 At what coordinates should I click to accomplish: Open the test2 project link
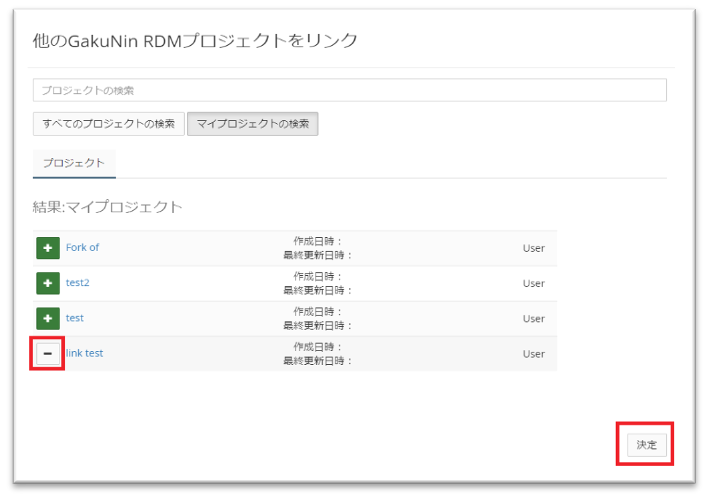coord(78,283)
